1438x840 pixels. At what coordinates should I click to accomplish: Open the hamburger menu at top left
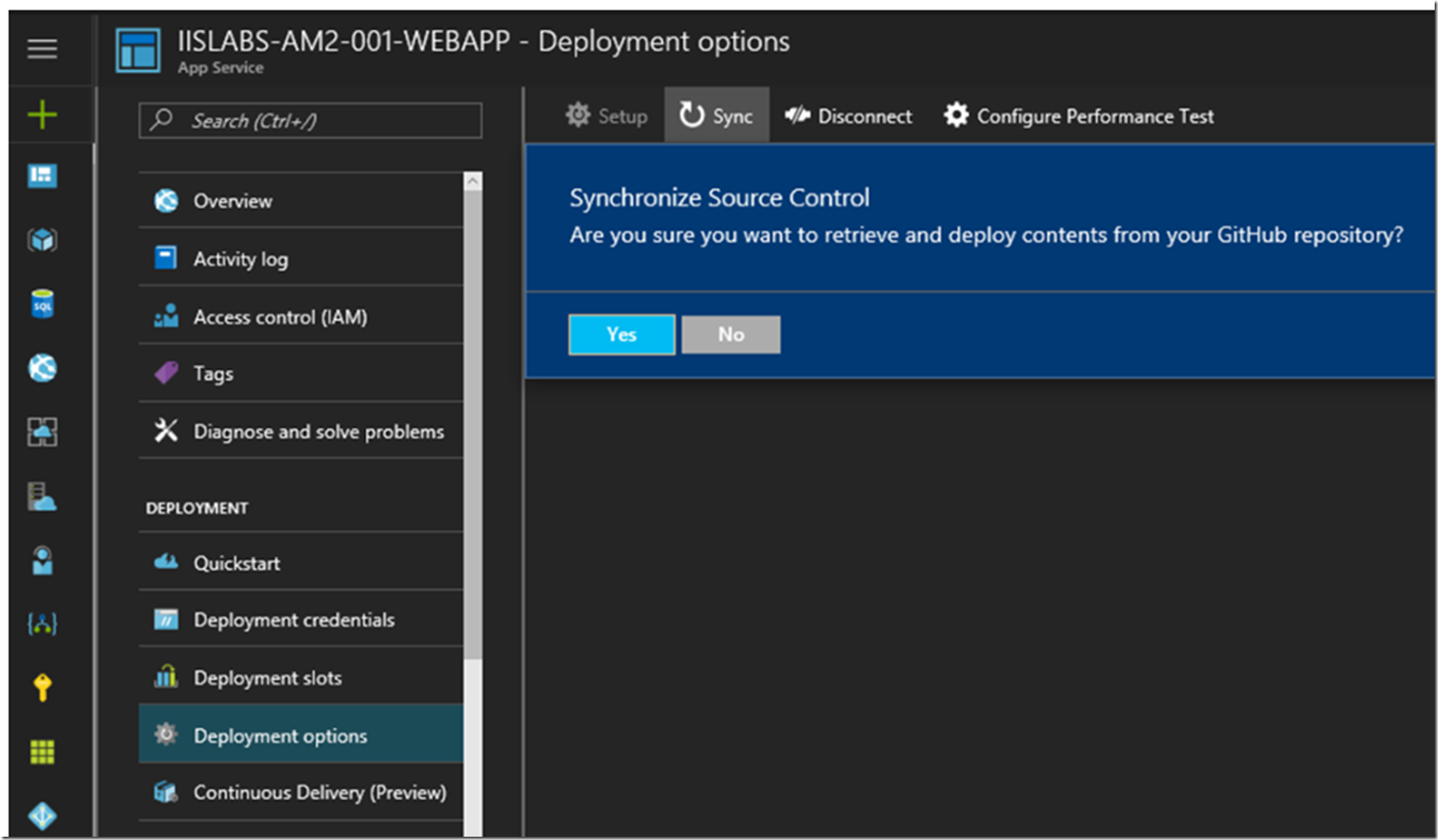(42, 49)
